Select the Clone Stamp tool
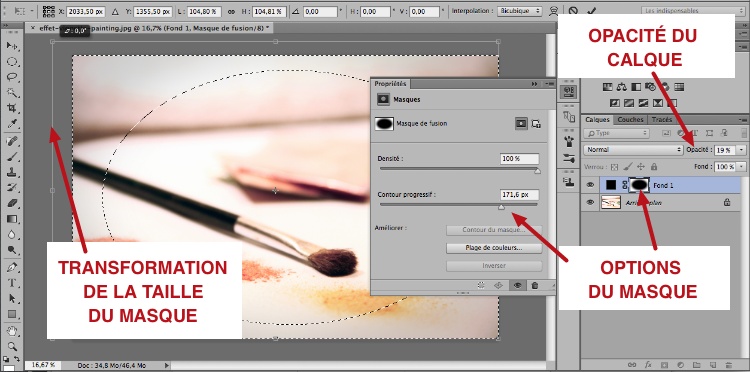750x372 pixels. point(12,172)
